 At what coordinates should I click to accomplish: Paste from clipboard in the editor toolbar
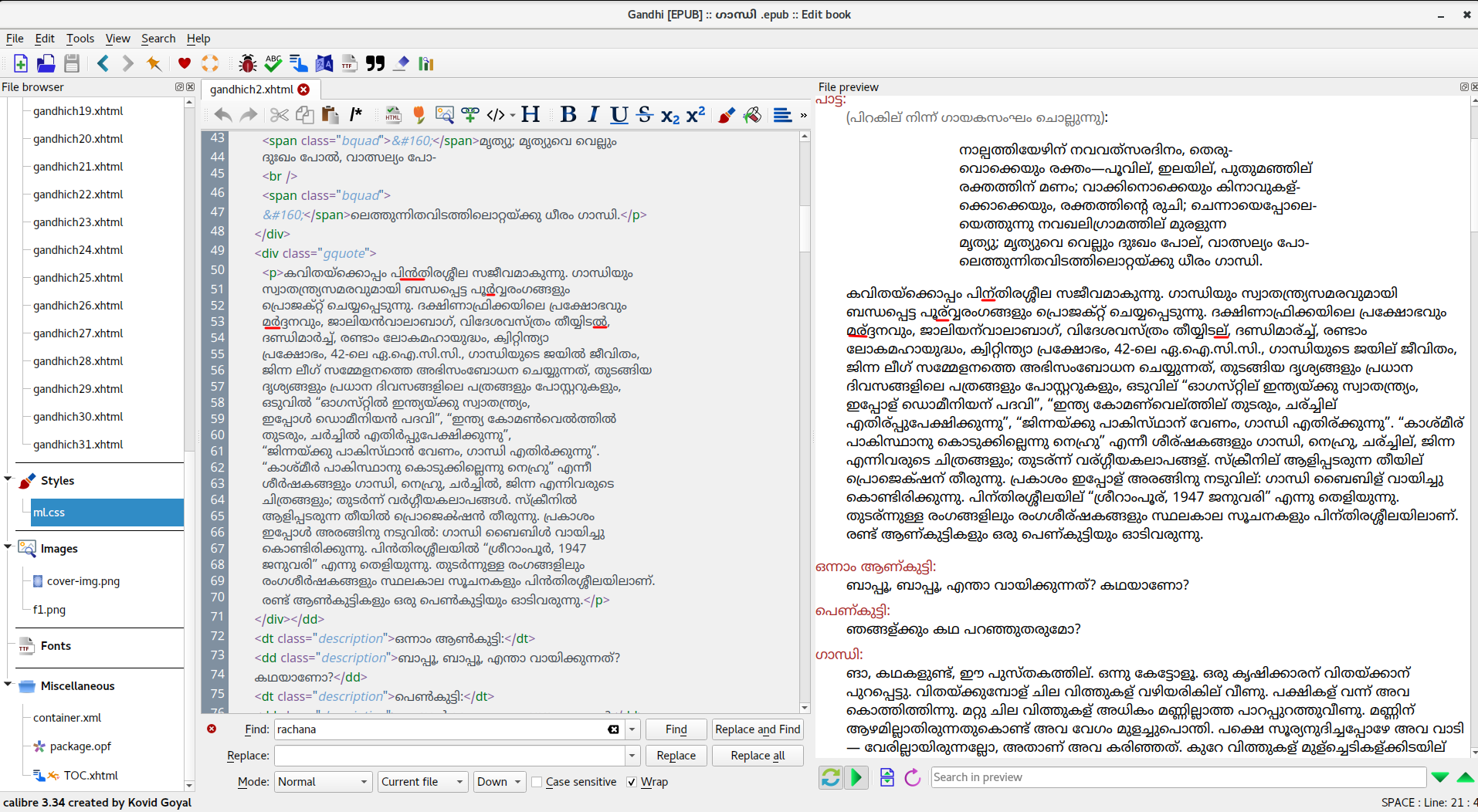pyautogui.click(x=331, y=115)
